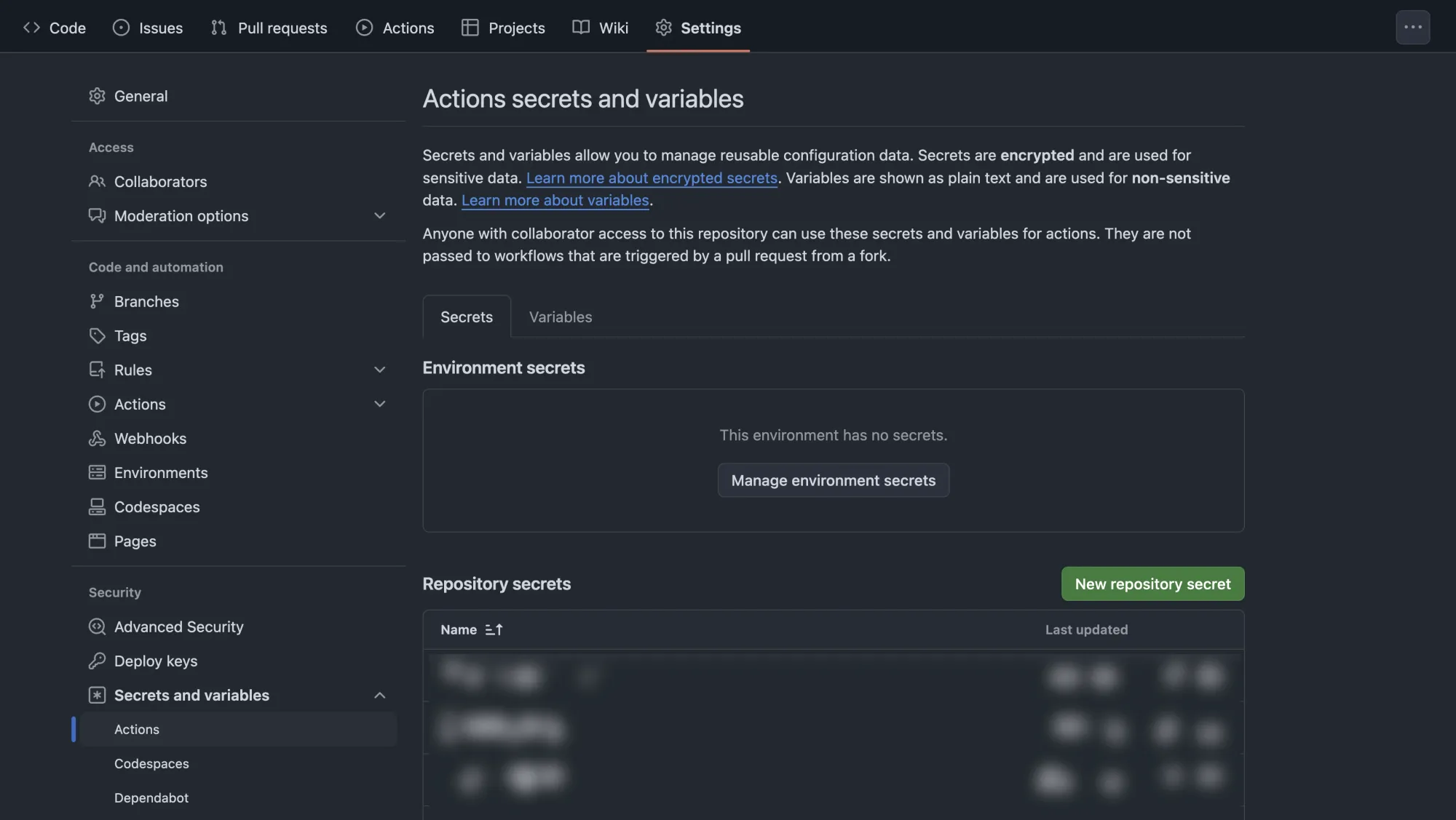This screenshot has width=1456, height=820.
Task: Click the Environment secrets heading
Action: click(x=503, y=367)
